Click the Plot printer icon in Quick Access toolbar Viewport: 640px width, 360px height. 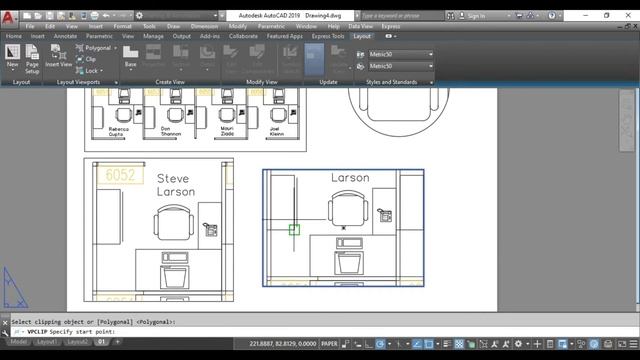[x=94, y=16]
